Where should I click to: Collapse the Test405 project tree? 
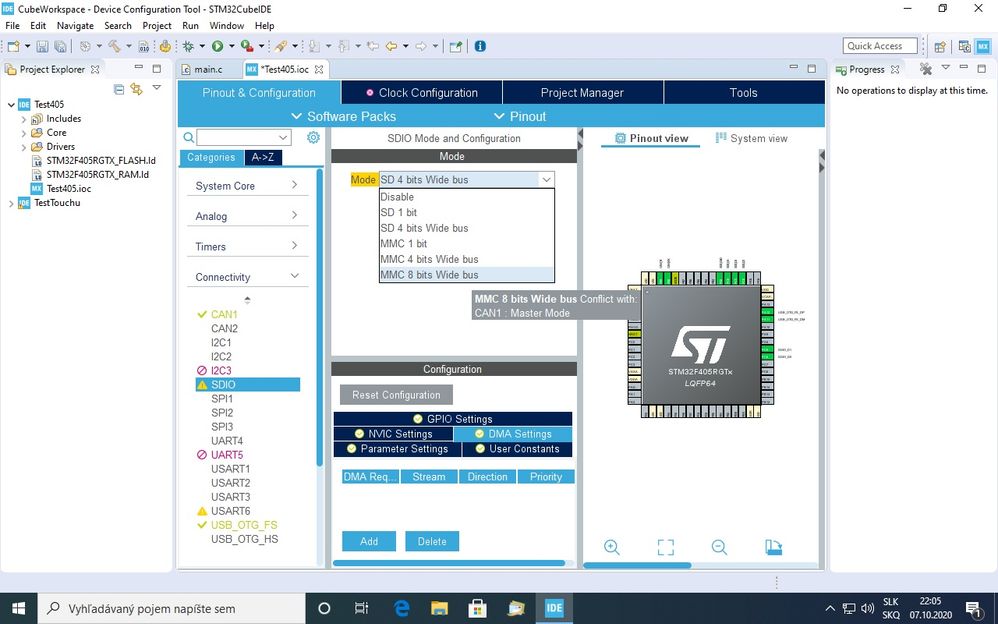point(11,104)
